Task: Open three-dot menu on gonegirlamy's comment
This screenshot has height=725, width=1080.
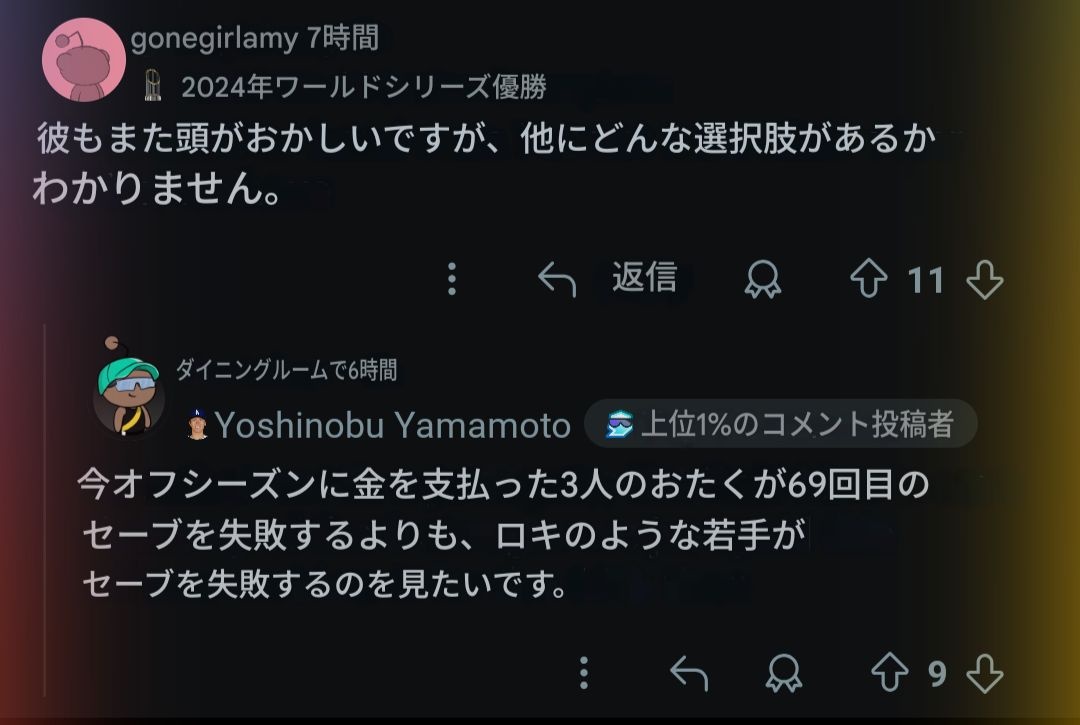Action: [x=452, y=279]
